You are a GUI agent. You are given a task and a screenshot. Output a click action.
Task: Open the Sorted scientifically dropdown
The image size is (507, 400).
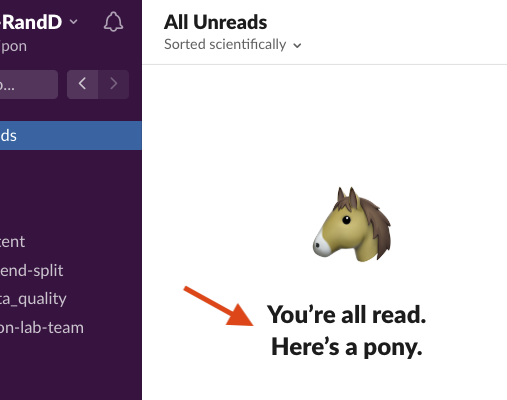(233, 44)
